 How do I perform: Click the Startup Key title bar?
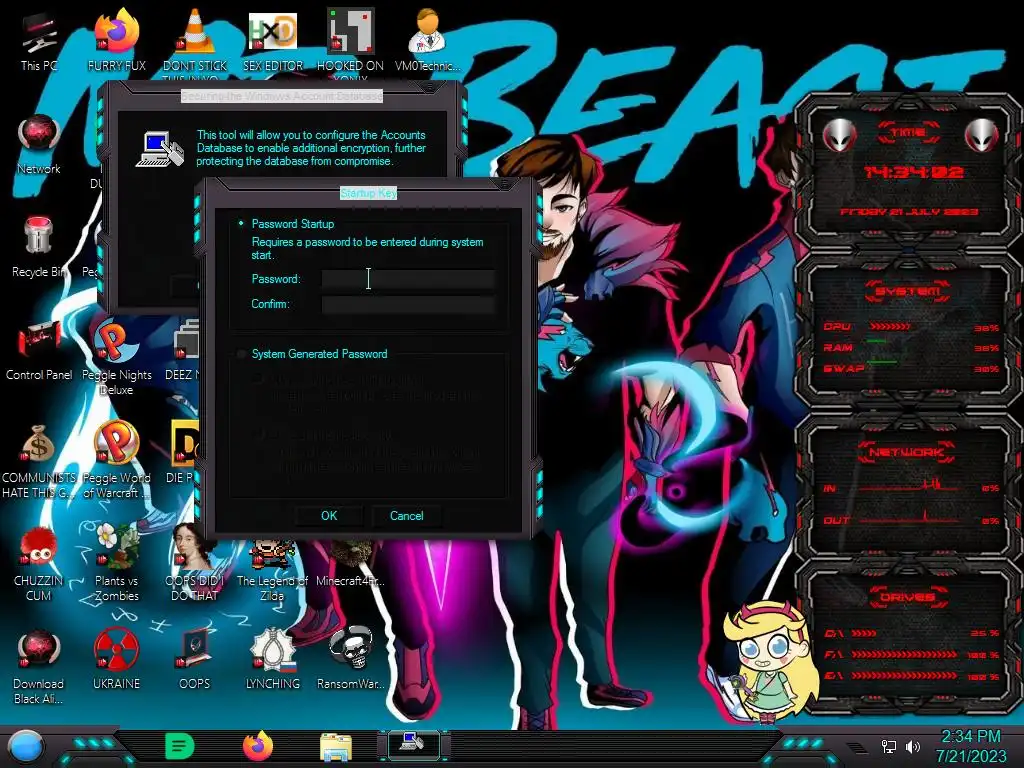click(x=368, y=193)
